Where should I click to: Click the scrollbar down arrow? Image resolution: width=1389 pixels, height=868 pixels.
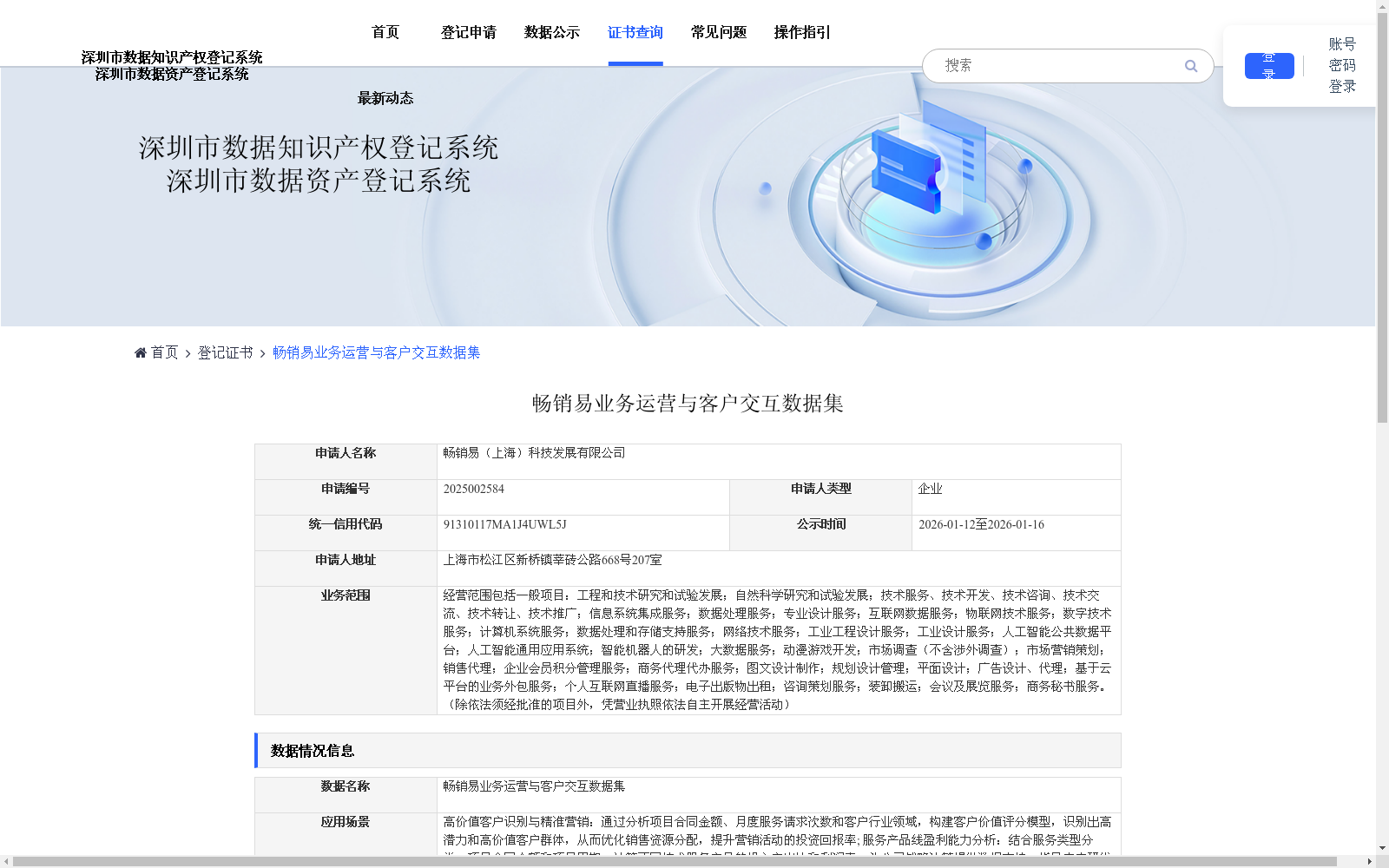(1382, 848)
